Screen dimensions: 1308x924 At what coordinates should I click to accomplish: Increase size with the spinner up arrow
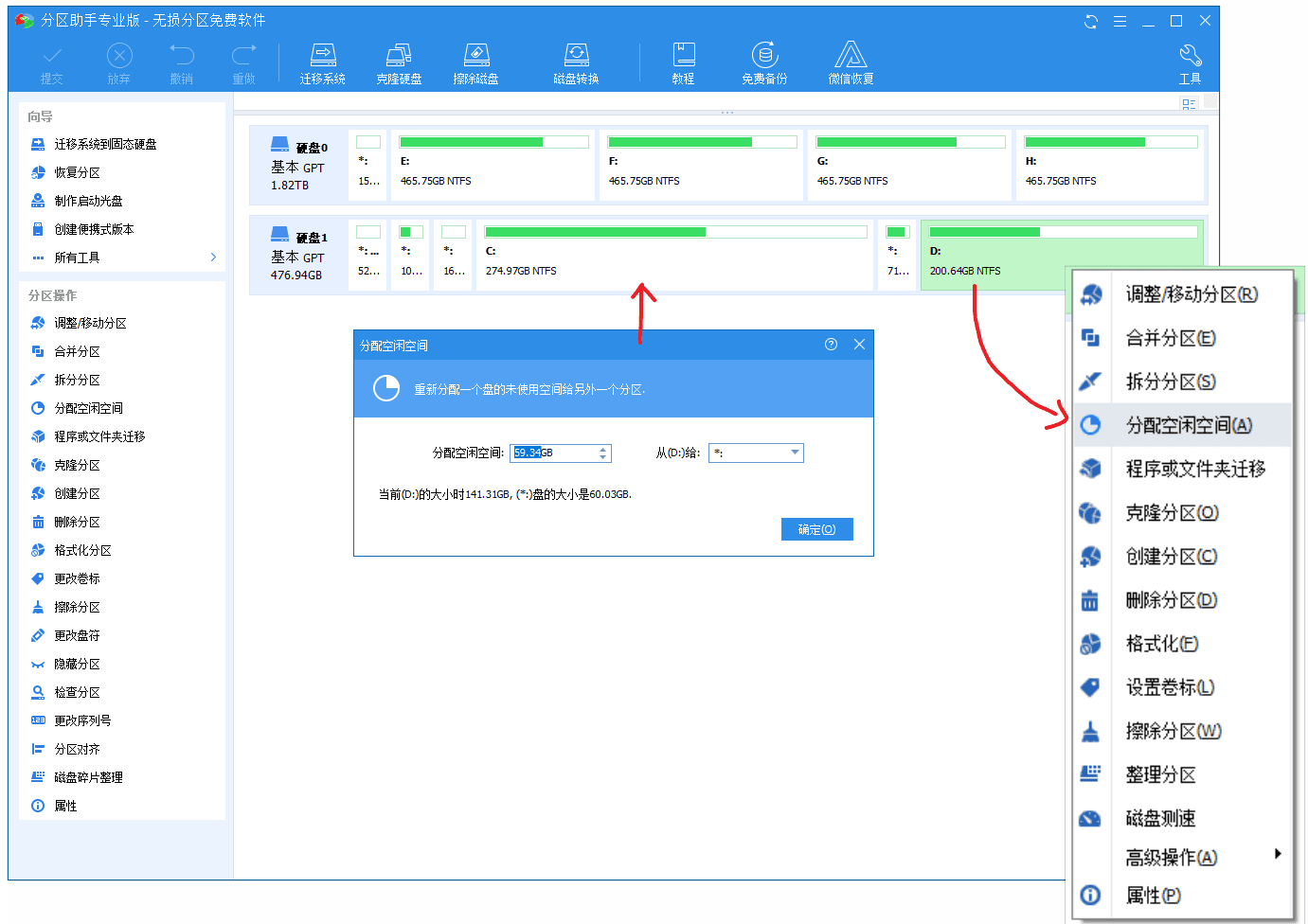pyautogui.click(x=603, y=450)
